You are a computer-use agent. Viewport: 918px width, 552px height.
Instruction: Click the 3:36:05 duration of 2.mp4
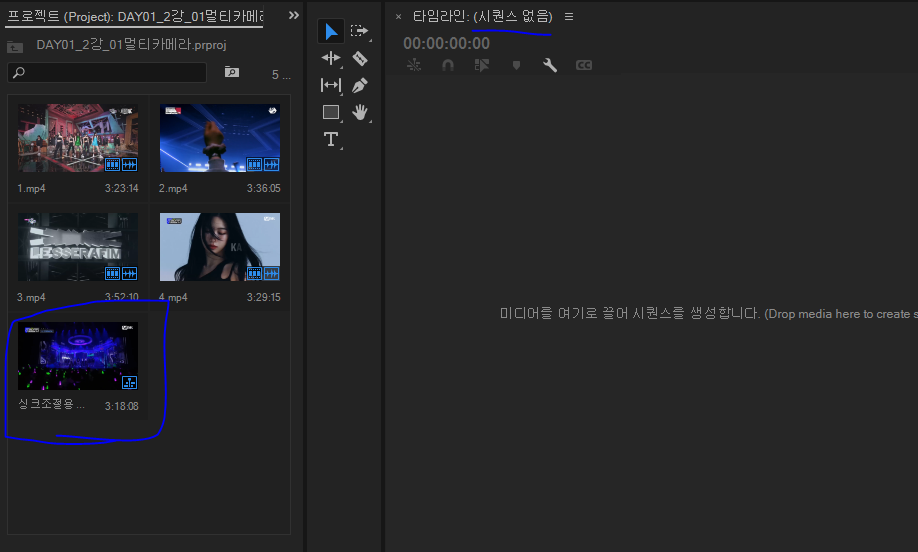(263, 188)
